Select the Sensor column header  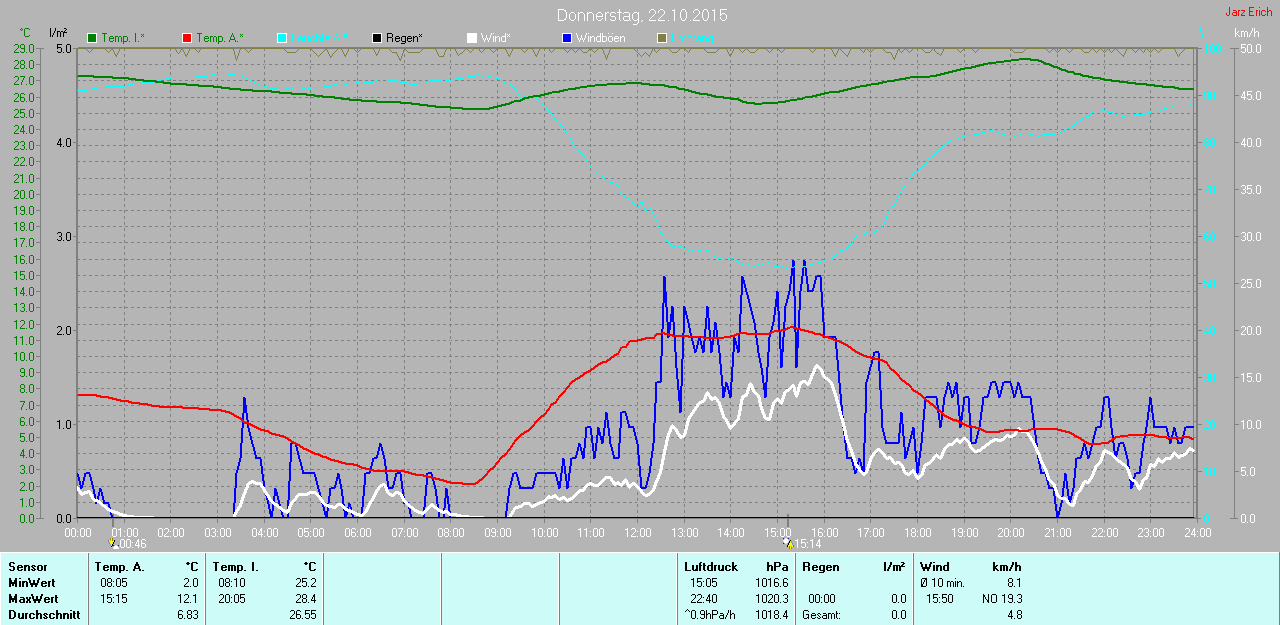28,567
